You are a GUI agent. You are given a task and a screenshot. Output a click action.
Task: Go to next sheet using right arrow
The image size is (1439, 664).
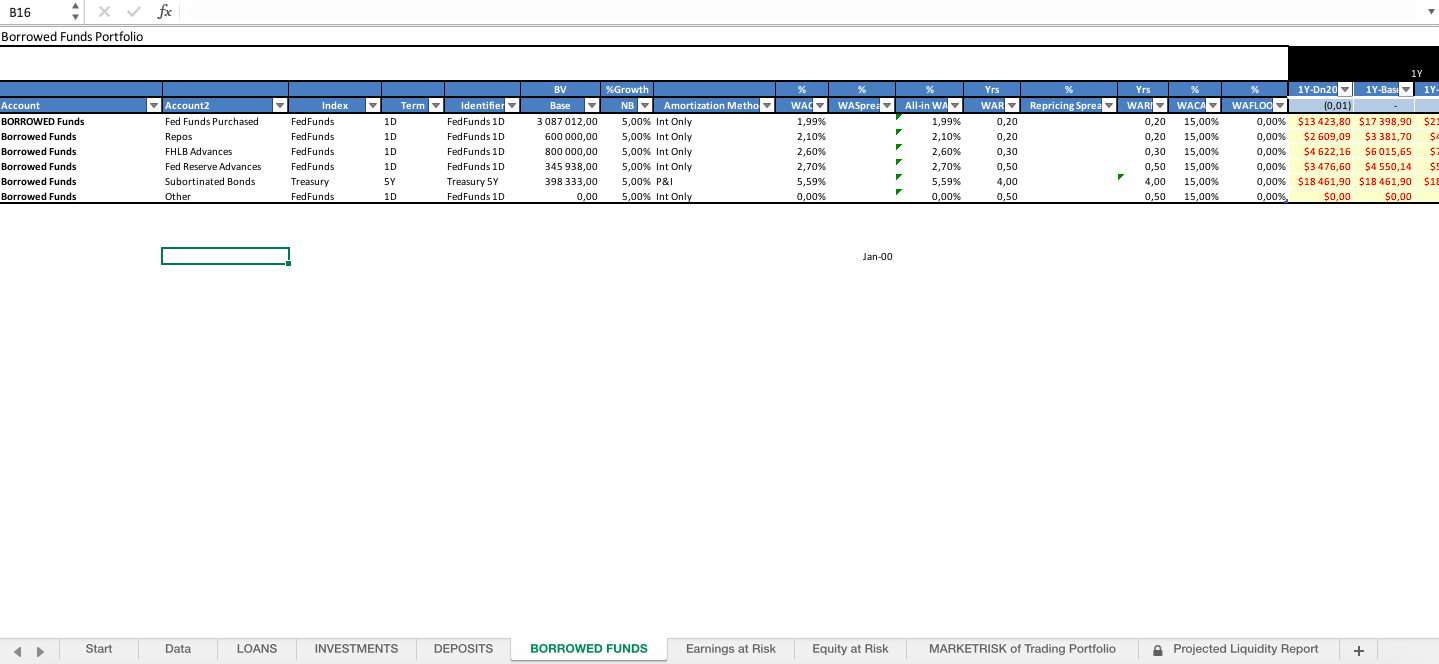point(40,651)
